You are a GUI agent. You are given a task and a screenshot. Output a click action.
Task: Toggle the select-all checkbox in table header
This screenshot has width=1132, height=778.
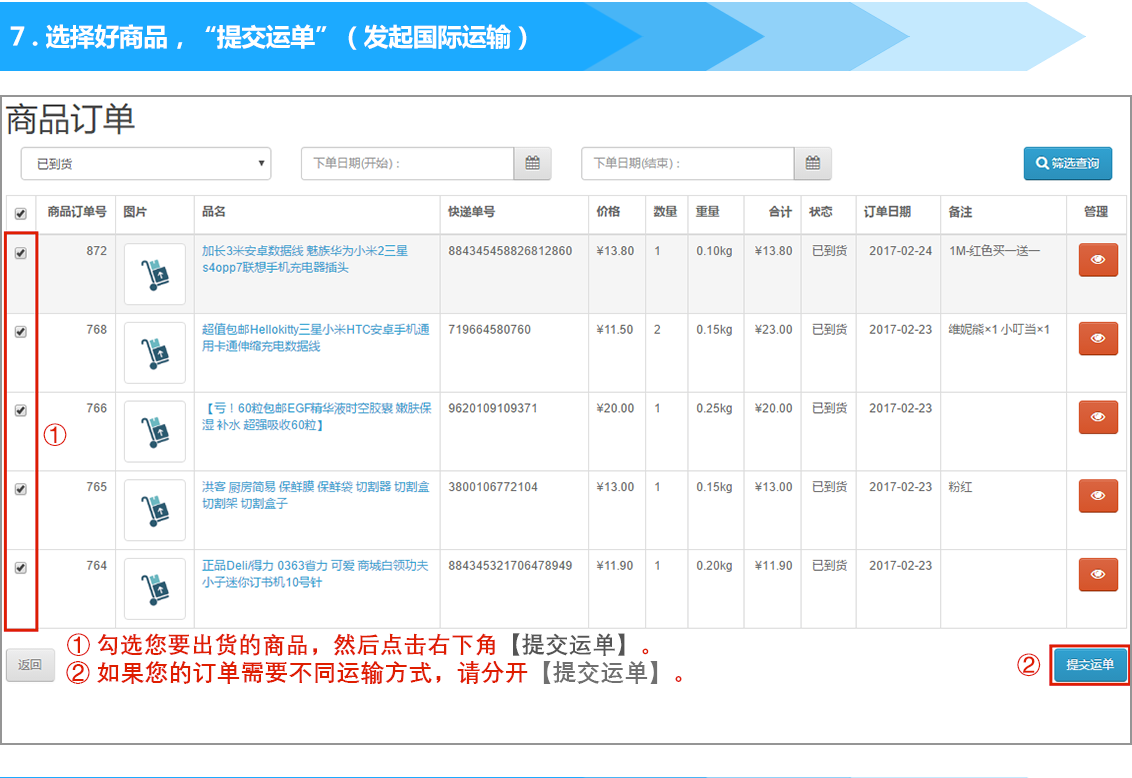tap(21, 214)
